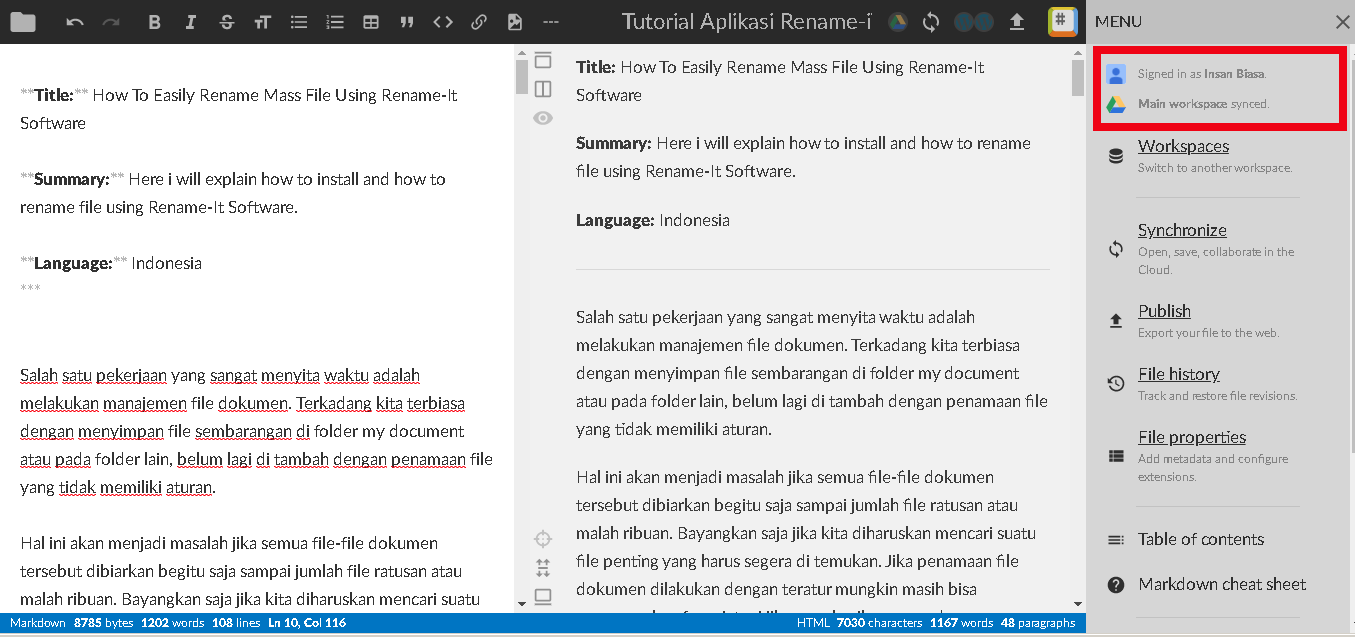The height and width of the screenshot is (637, 1355).
Task: Toggle the navigation bar button
Action: [543, 60]
